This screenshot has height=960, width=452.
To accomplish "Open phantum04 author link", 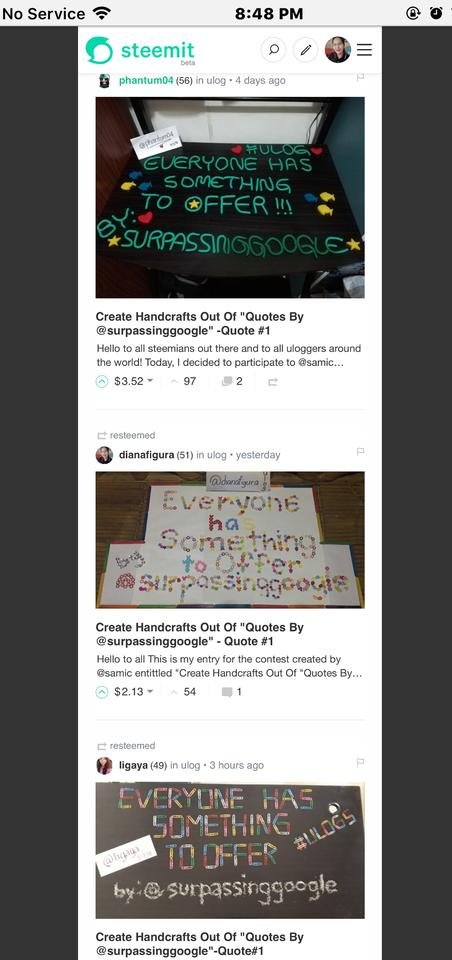I will tap(146, 80).
